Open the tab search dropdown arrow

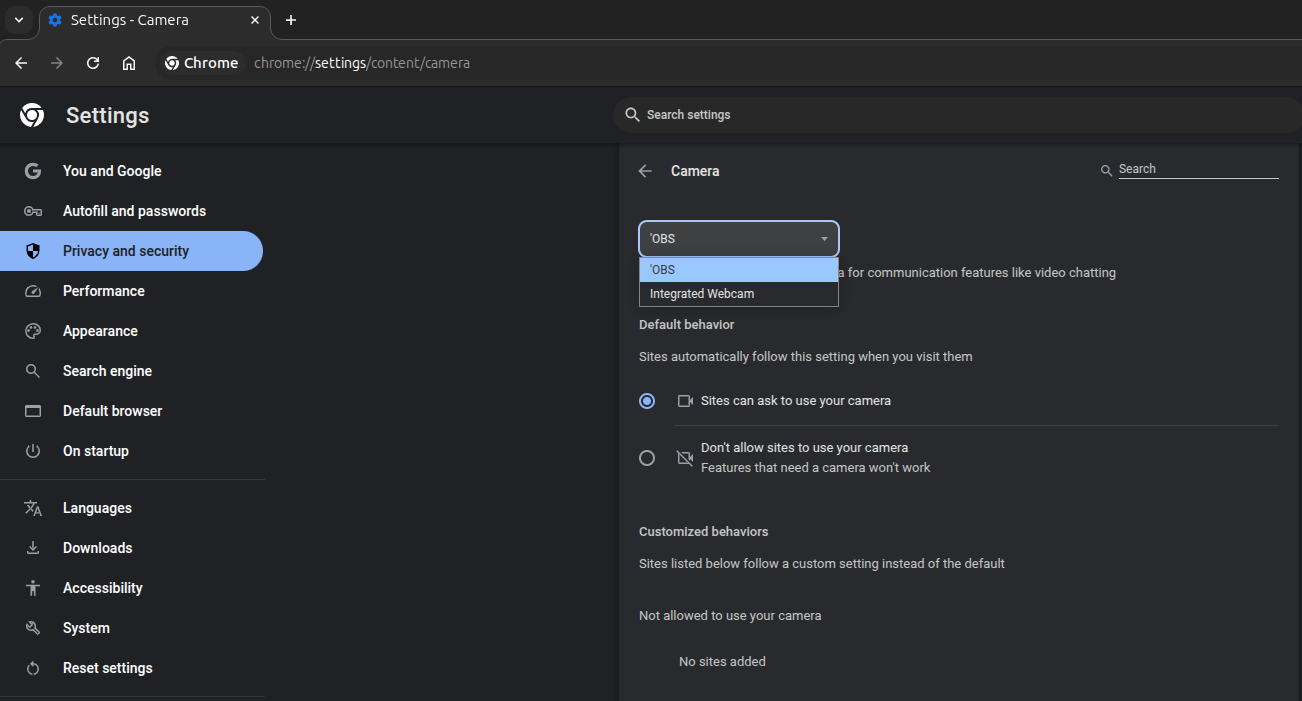(18, 20)
